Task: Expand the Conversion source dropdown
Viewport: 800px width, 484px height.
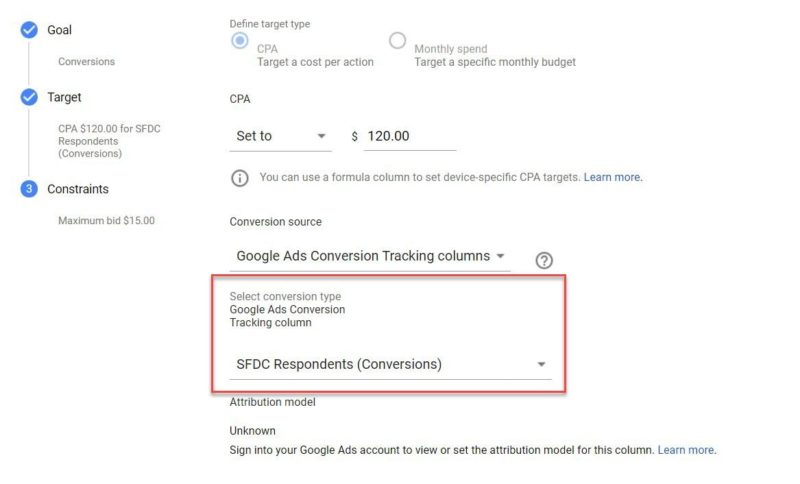Action: (x=370, y=256)
